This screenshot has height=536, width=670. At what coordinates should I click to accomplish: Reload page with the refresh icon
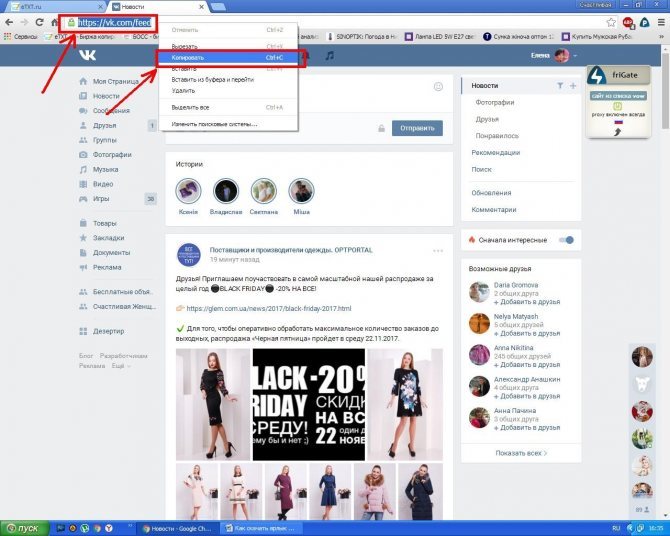(x=39, y=22)
